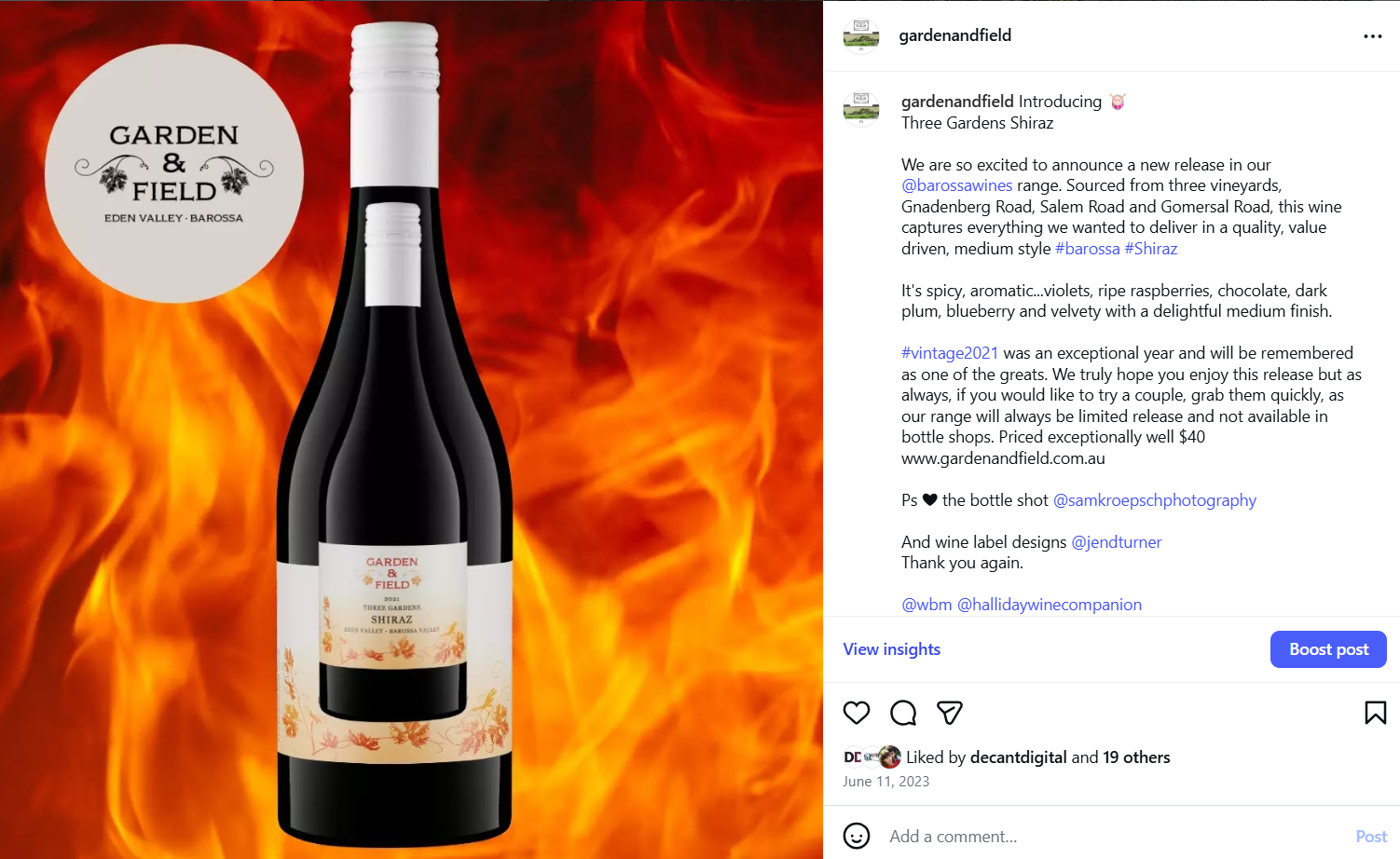Like the post with the heart icon

click(856, 713)
